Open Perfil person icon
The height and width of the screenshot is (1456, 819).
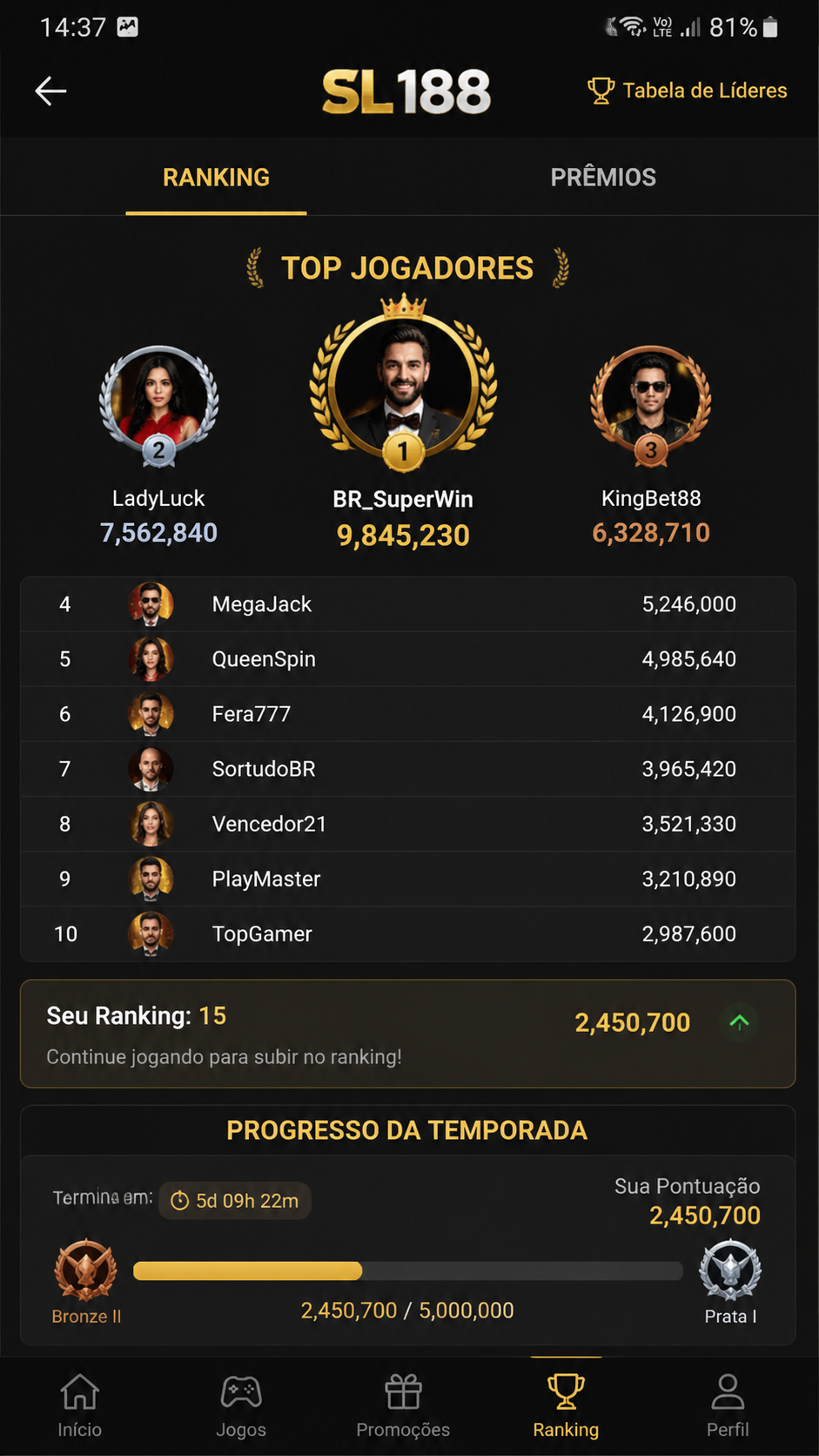(728, 1392)
